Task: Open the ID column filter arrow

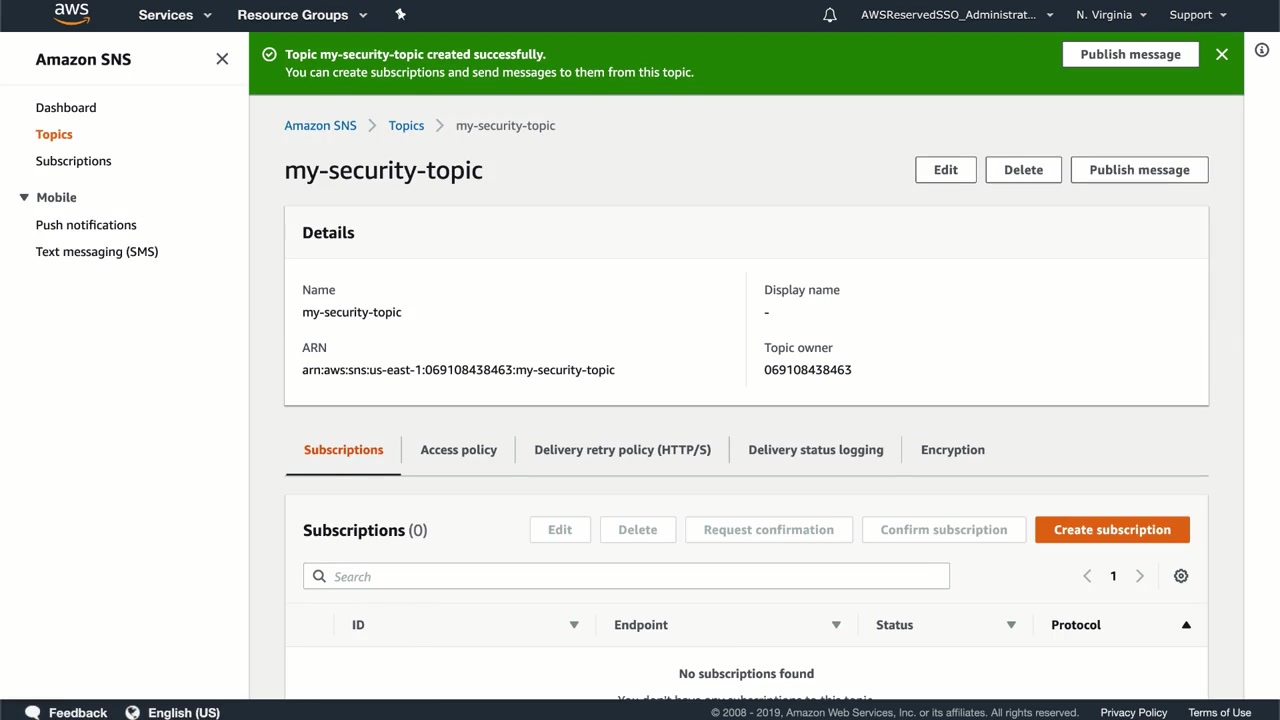Action: 574,625
